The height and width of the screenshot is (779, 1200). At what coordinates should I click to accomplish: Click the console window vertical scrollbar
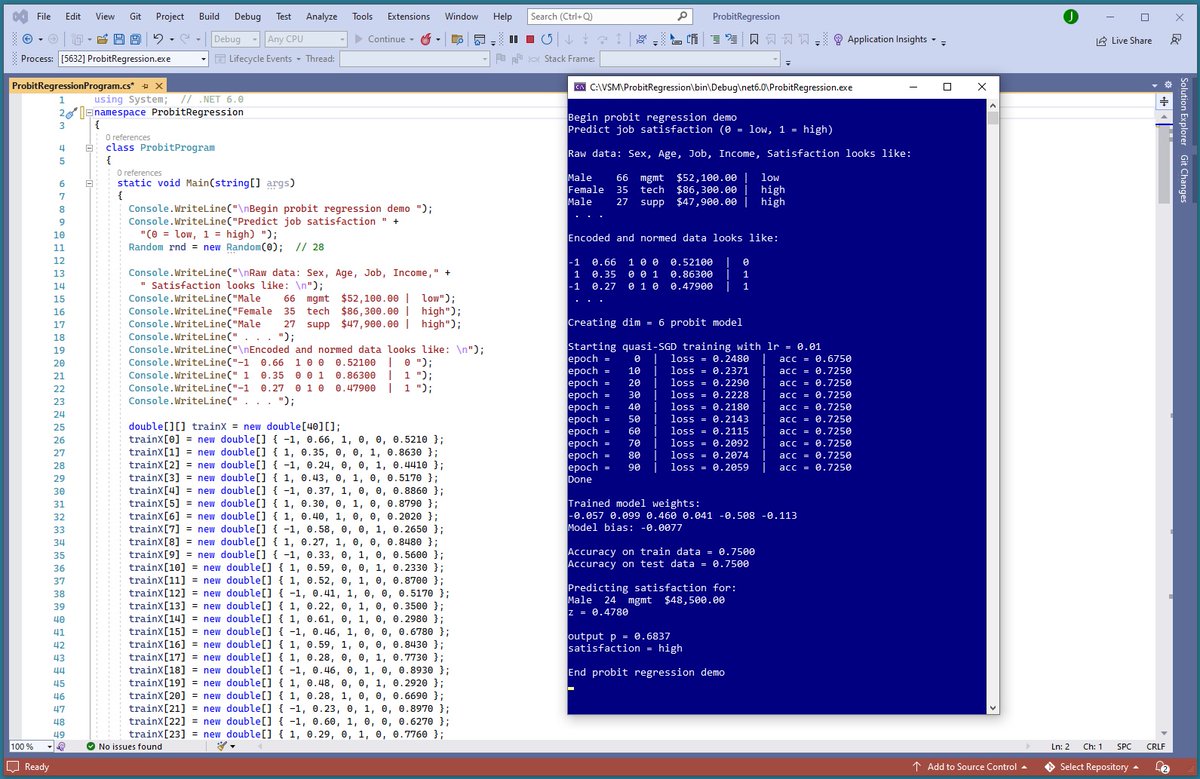click(x=993, y=407)
